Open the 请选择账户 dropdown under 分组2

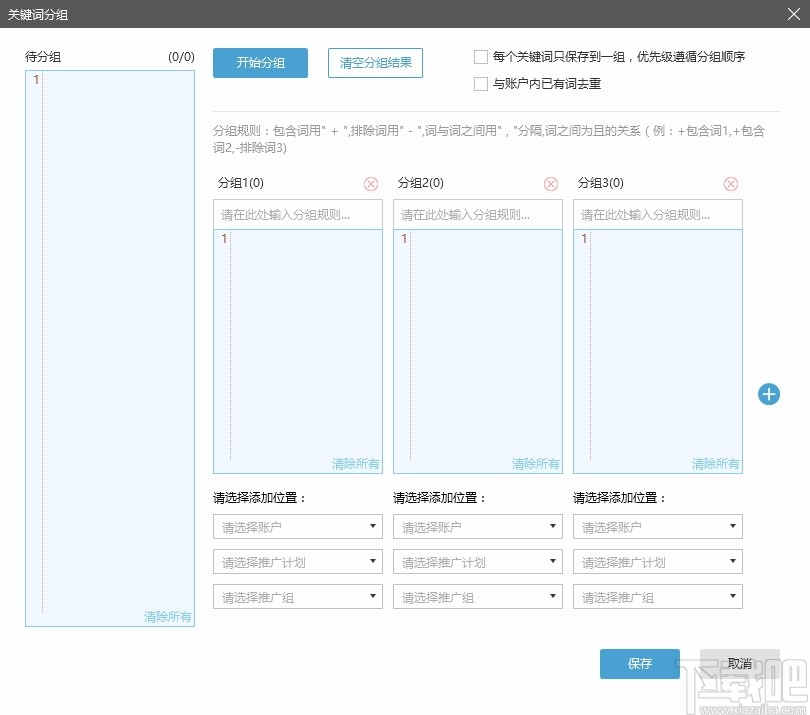pos(477,526)
